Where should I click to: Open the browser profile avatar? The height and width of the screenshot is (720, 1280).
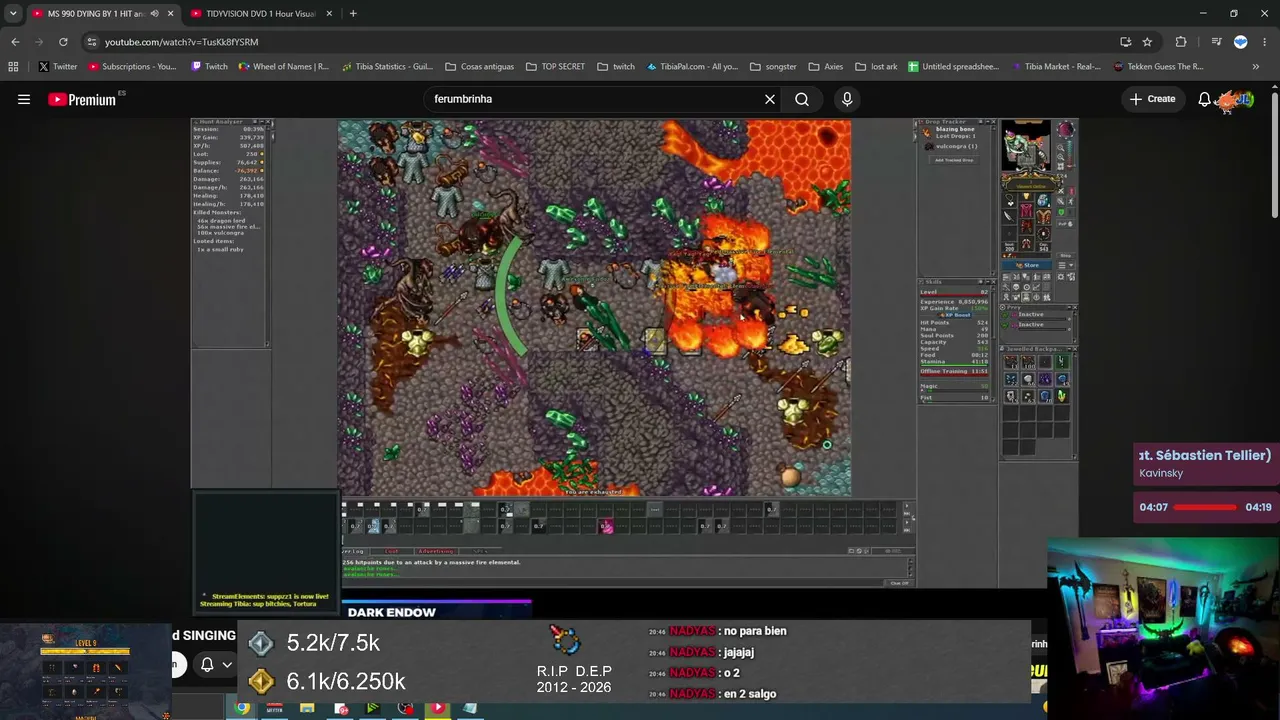point(1241,42)
